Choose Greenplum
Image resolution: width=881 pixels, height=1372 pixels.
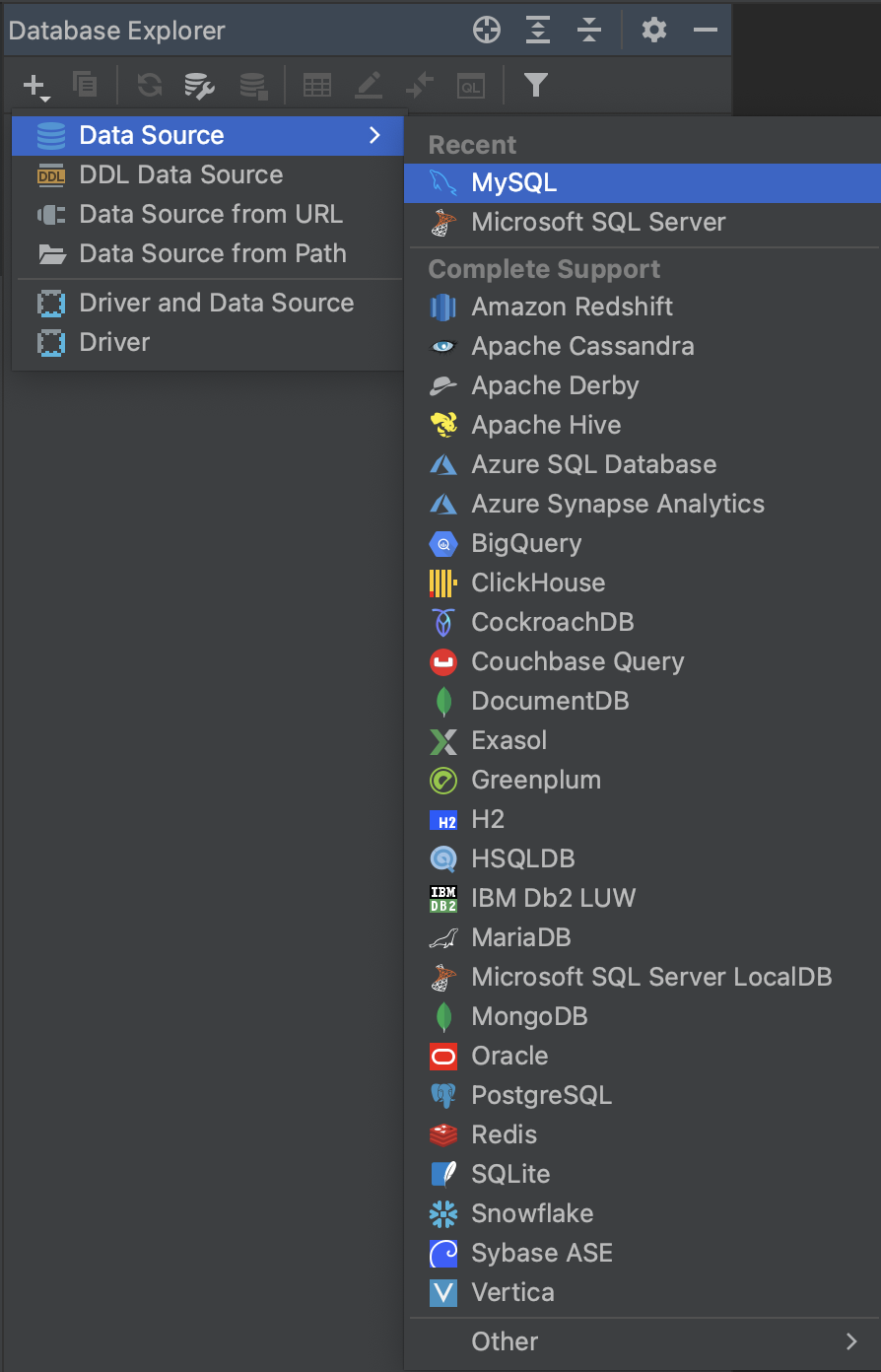tap(643, 780)
